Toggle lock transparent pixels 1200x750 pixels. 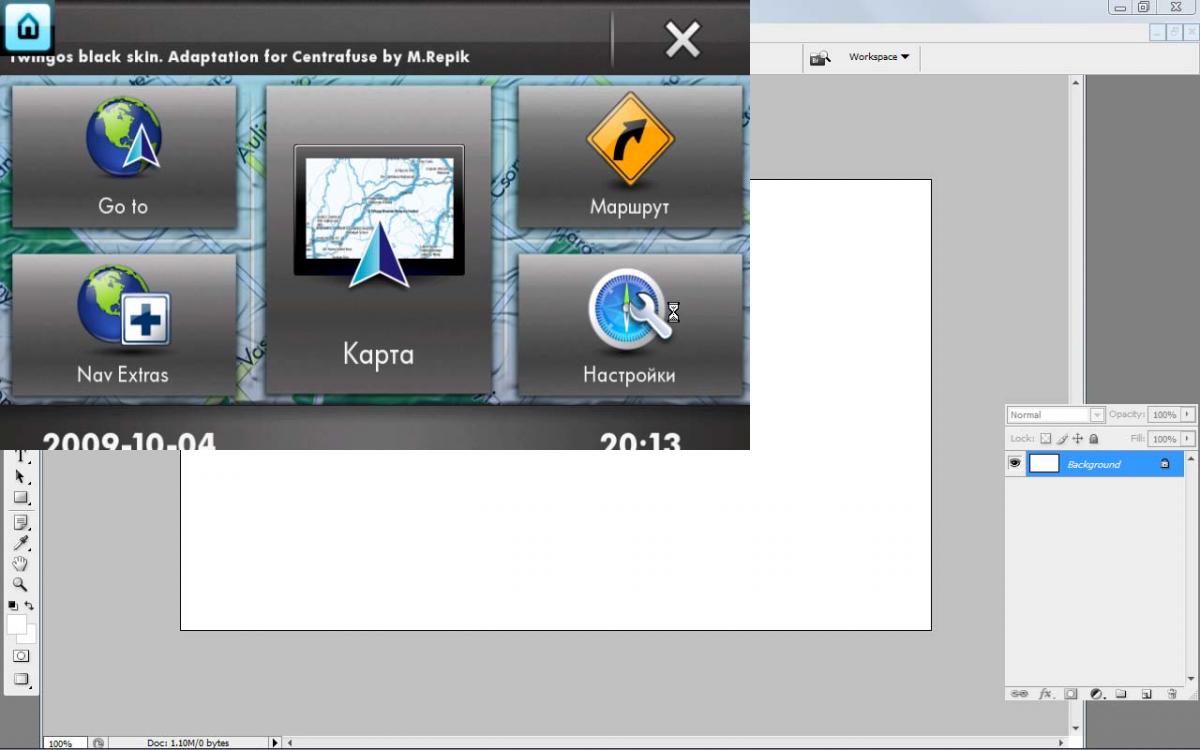pos(1046,439)
